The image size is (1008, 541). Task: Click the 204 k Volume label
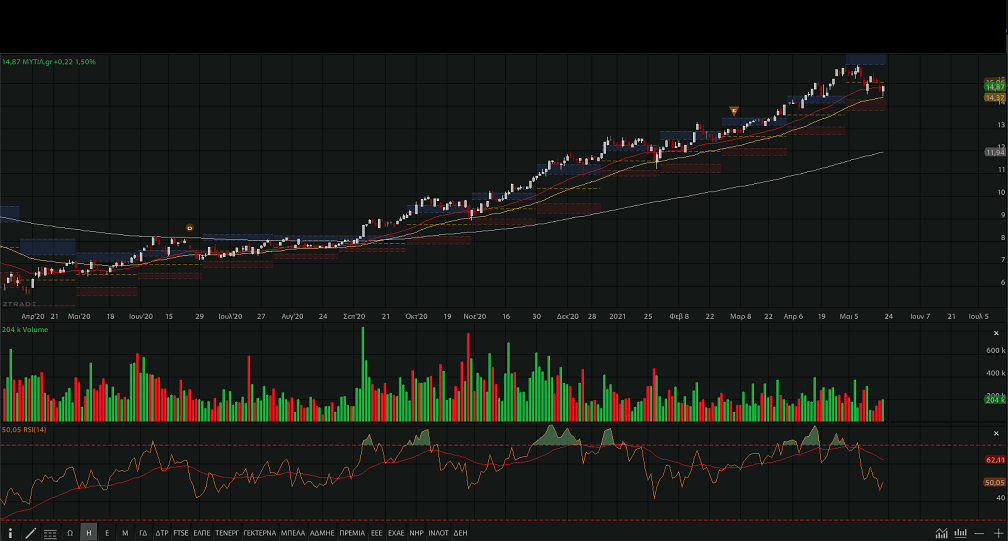click(x=25, y=330)
